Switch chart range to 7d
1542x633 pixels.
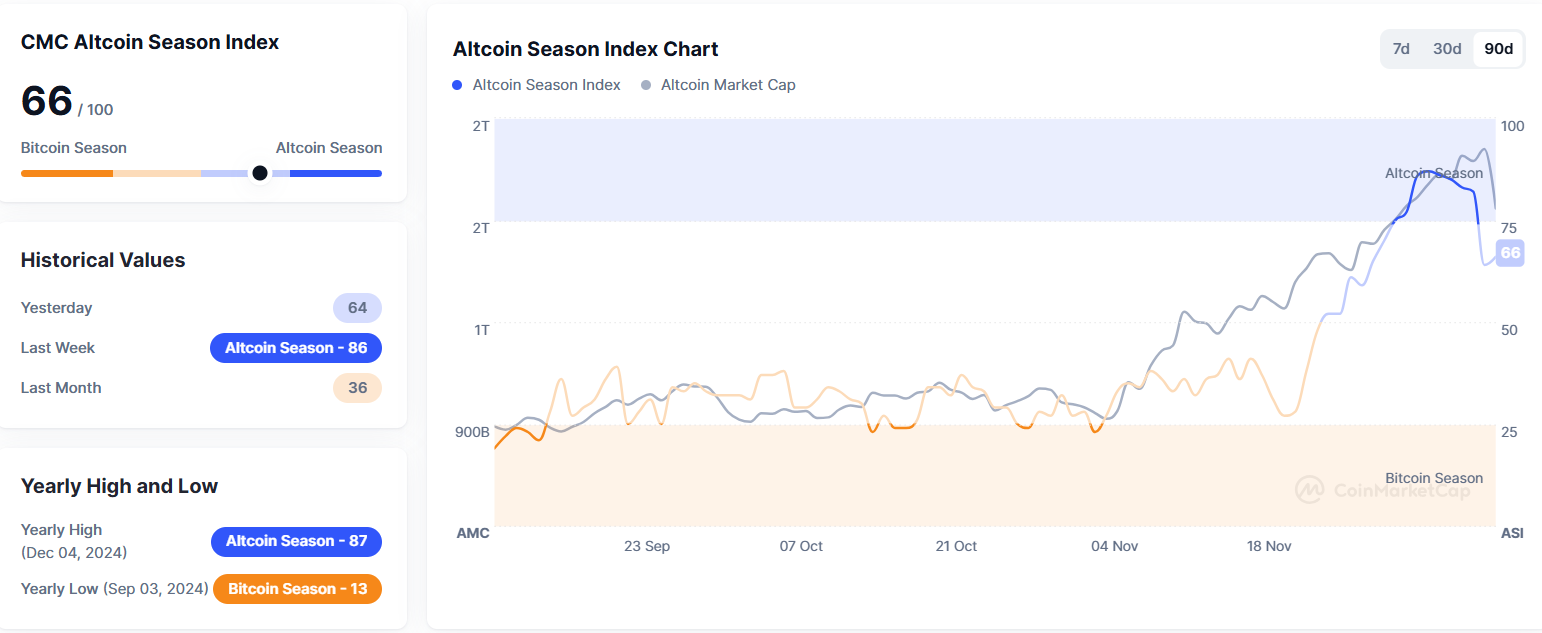[x=1401, y=49]
